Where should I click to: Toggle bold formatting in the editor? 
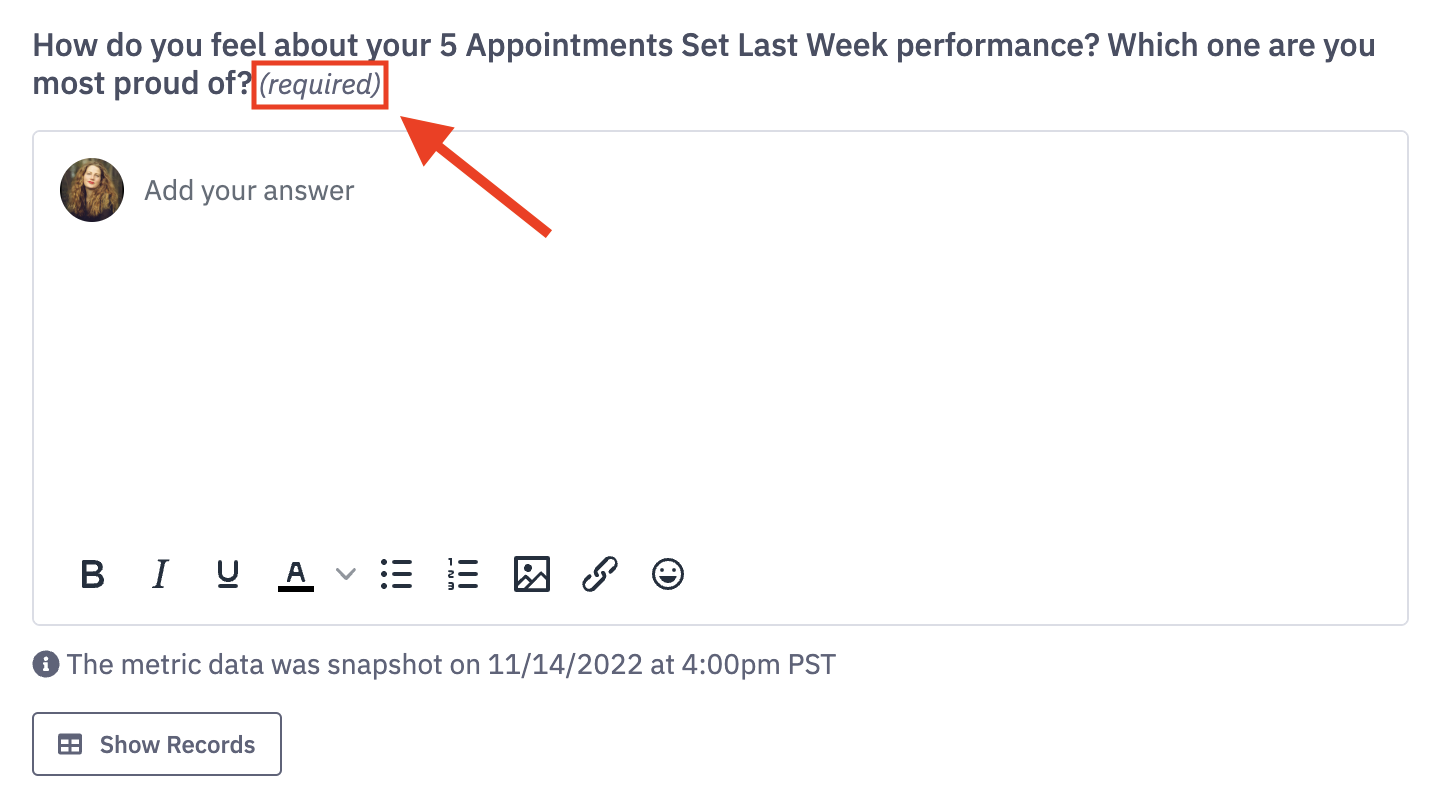93,574
